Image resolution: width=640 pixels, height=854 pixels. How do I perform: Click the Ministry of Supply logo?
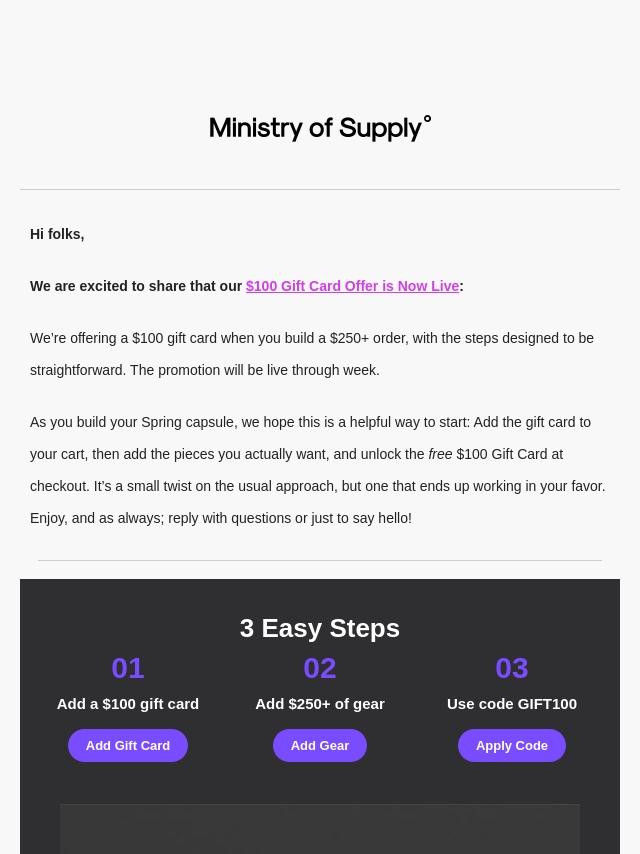coord(320,128)
